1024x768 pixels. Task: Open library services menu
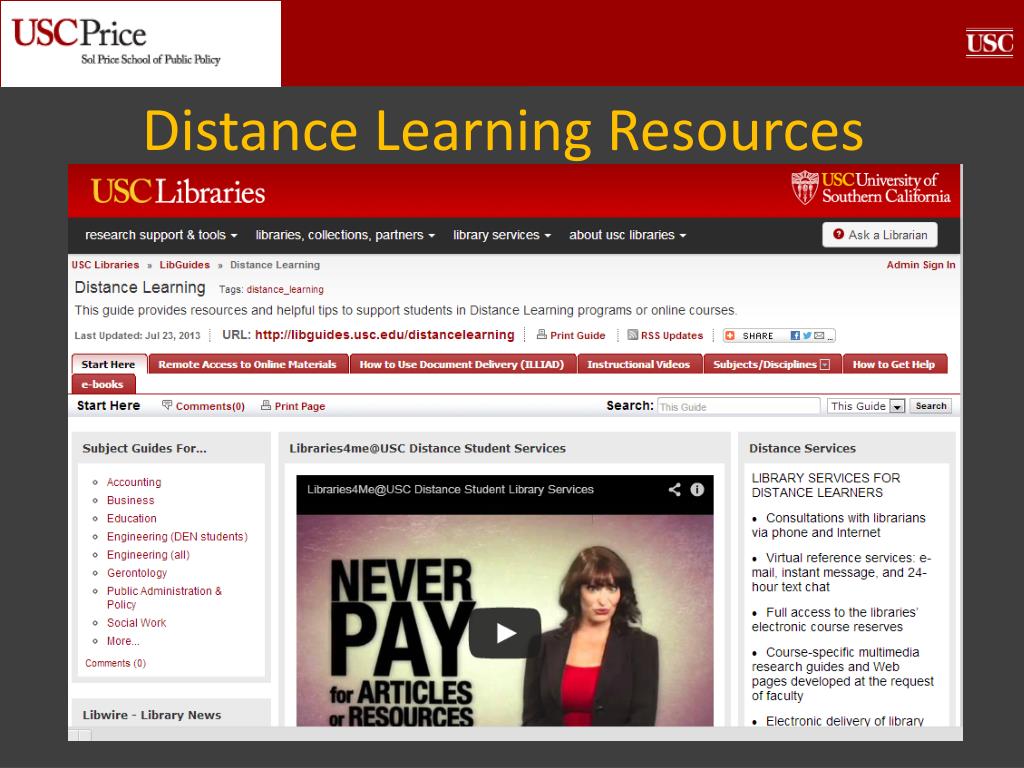(502, 235)
